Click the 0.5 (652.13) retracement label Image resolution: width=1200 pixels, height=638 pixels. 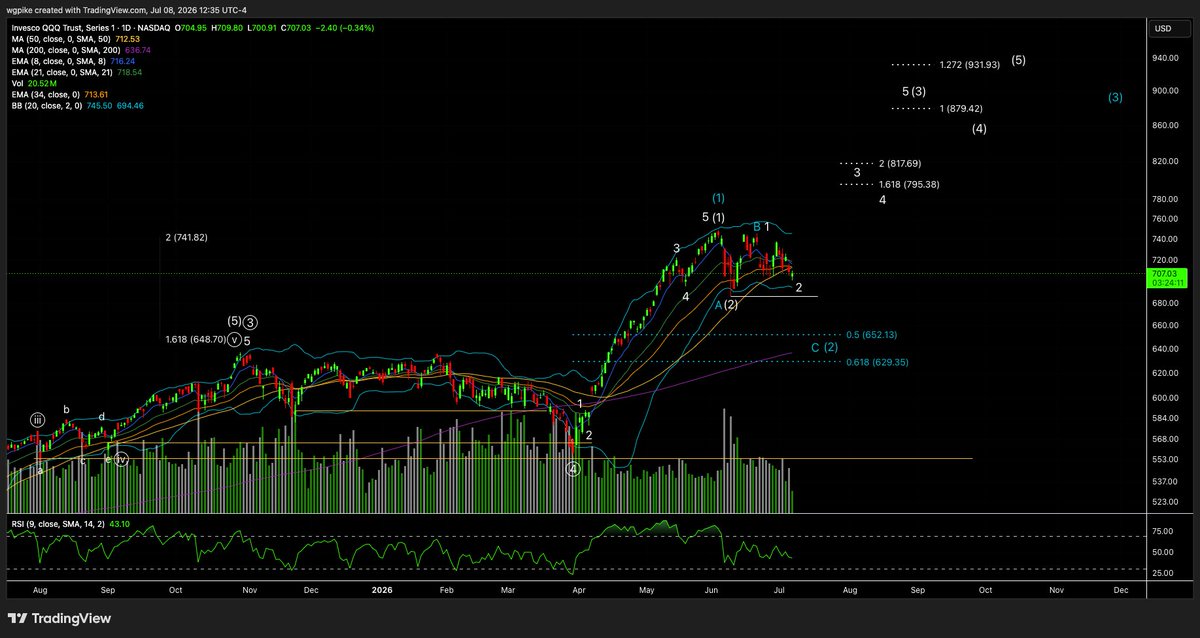coord(871,335)
